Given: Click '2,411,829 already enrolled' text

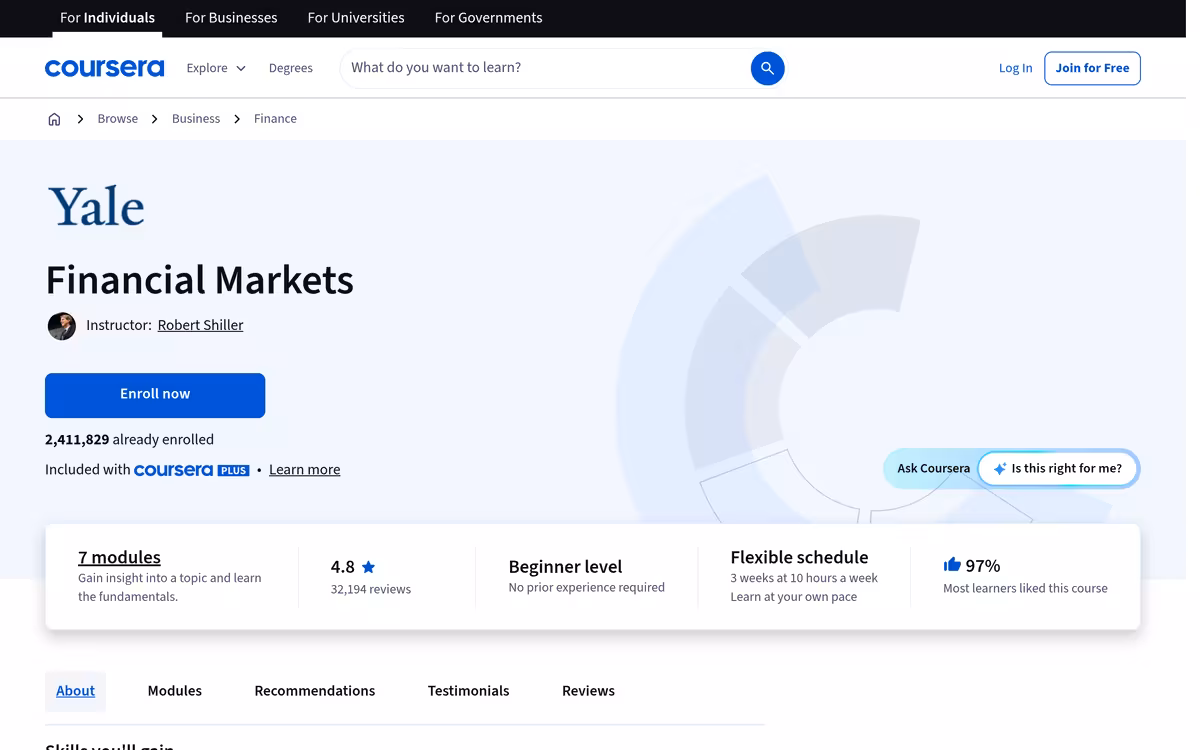Looking at the screenshot, I should 129,440.
